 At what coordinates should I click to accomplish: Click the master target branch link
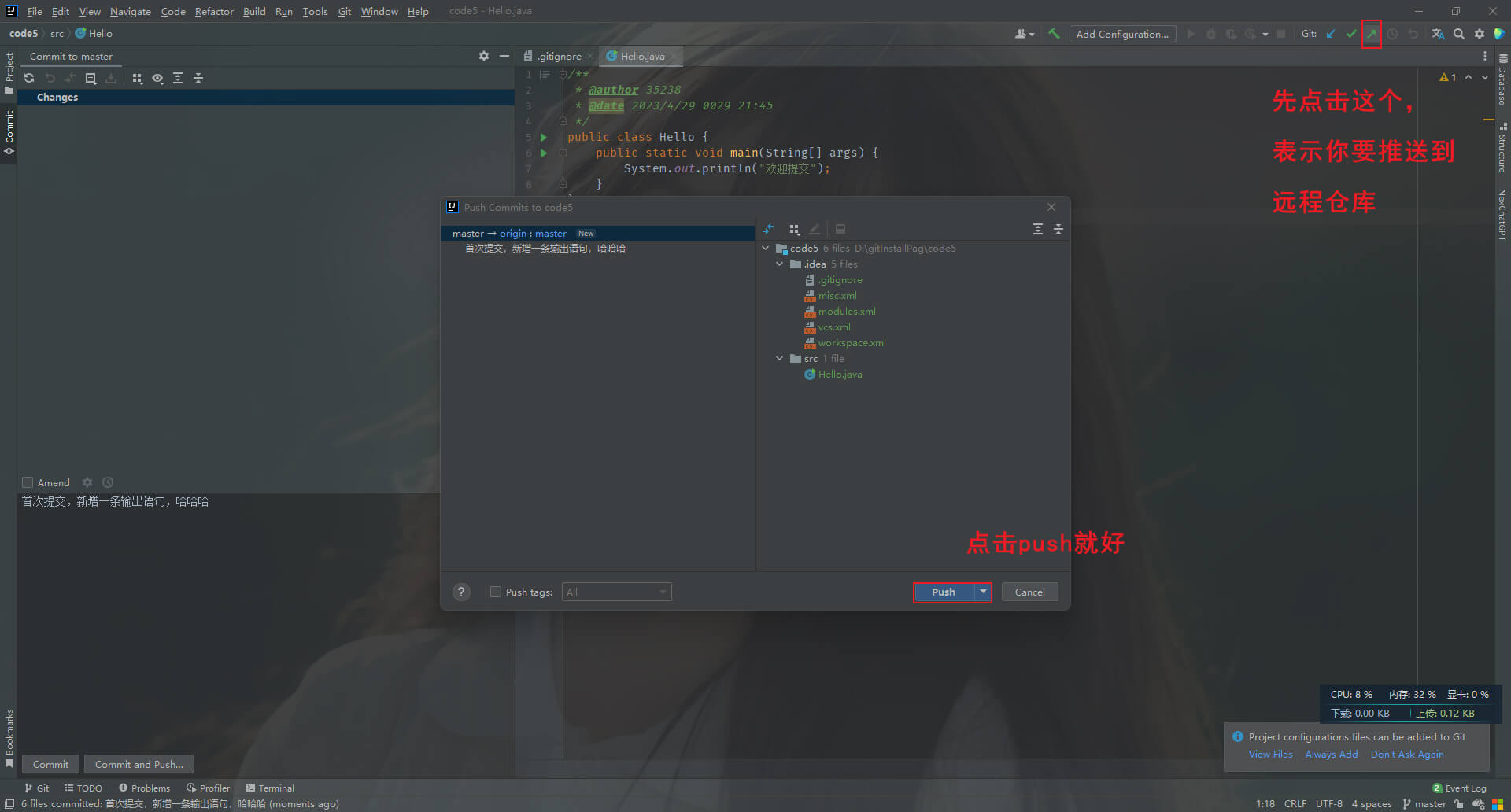(x=551, y=233)
